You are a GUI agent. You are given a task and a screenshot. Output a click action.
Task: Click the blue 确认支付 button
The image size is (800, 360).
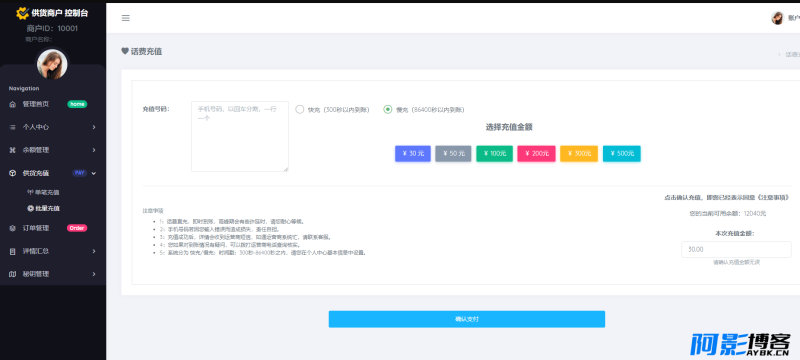[x=467, y=319]
